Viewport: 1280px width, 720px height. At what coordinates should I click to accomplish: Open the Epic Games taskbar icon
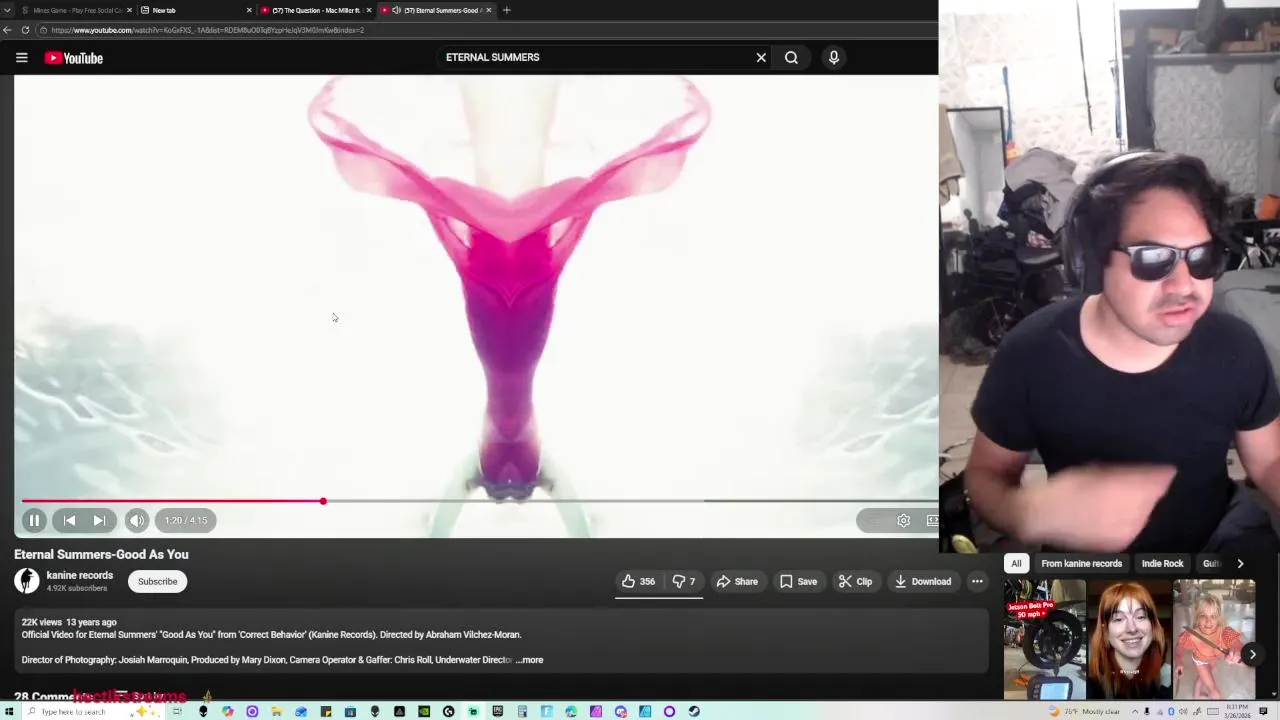[x=497, y=711]
